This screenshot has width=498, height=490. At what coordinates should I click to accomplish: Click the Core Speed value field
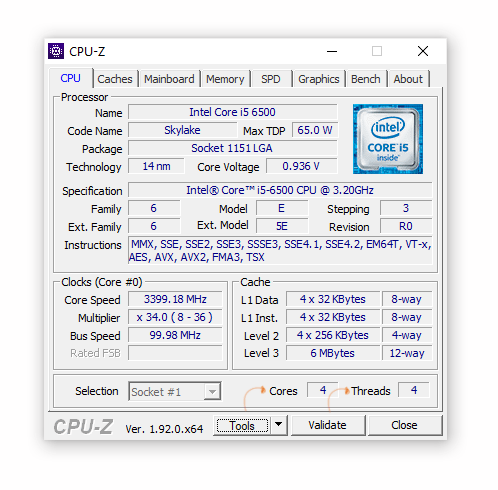point(175,299)
